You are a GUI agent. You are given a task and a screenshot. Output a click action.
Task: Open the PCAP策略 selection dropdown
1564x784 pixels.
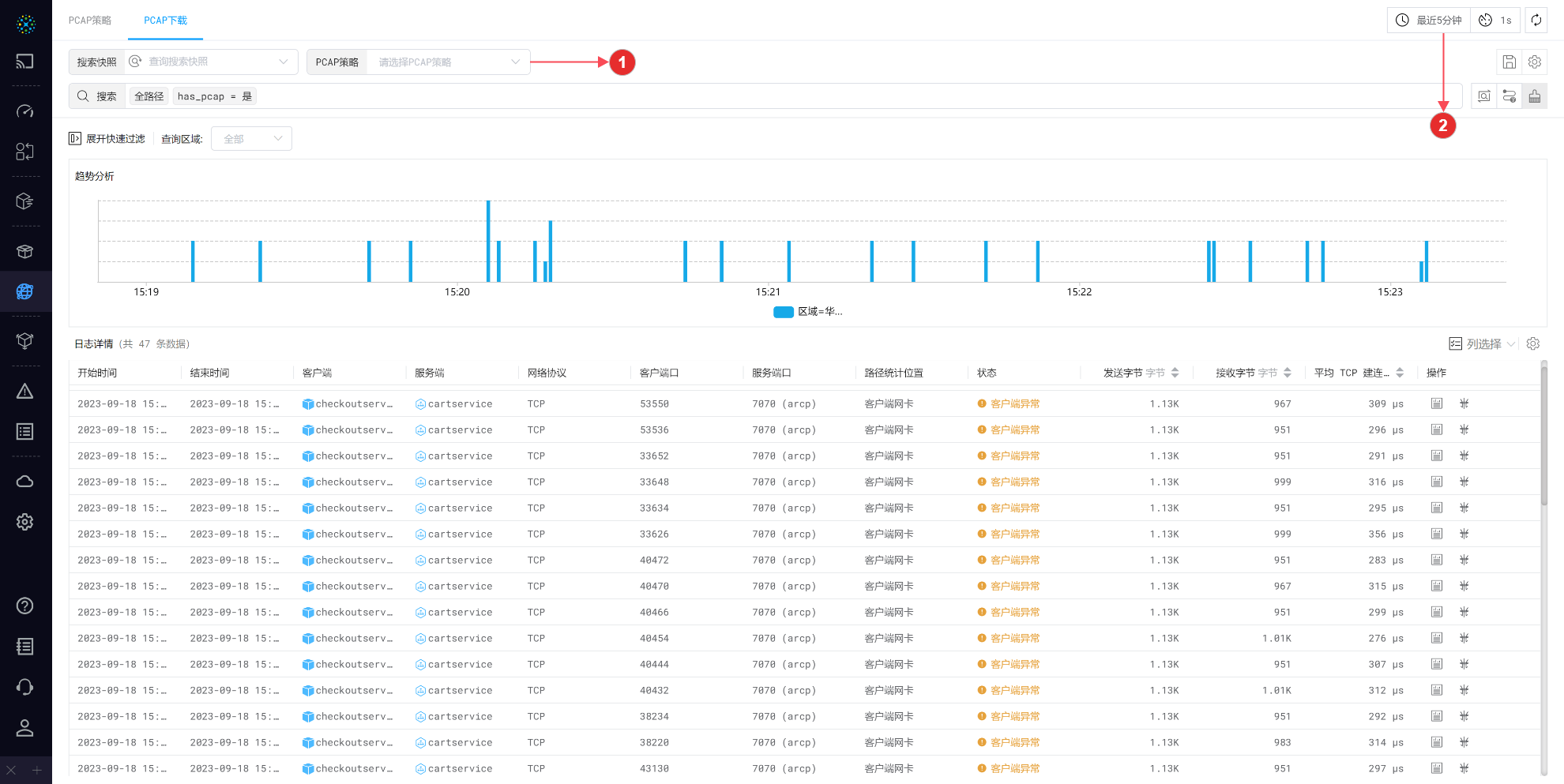[x=446, y=62]
